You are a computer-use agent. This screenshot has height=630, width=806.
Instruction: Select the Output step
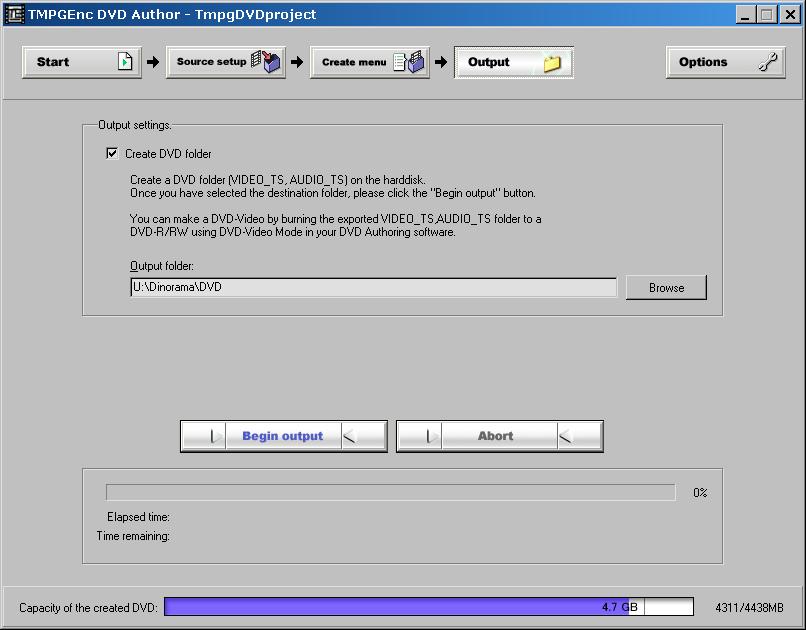490,62
